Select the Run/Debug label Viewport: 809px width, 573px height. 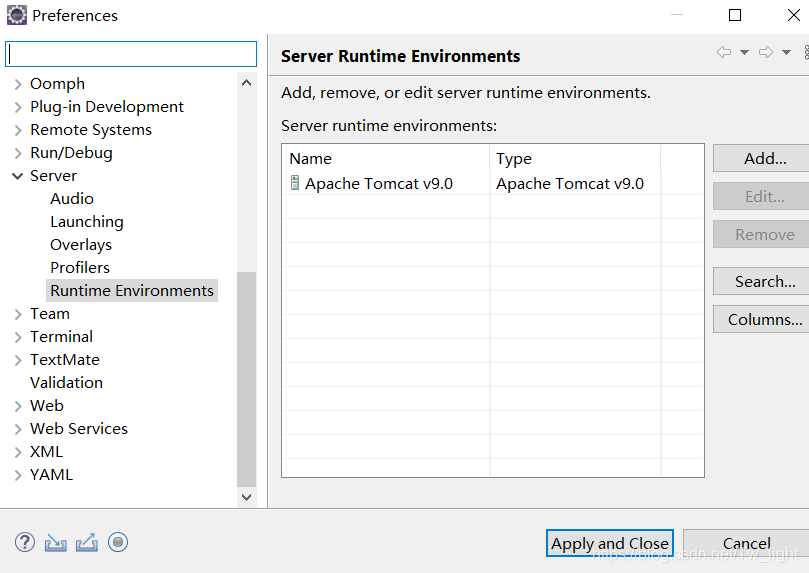coord(71,153)
